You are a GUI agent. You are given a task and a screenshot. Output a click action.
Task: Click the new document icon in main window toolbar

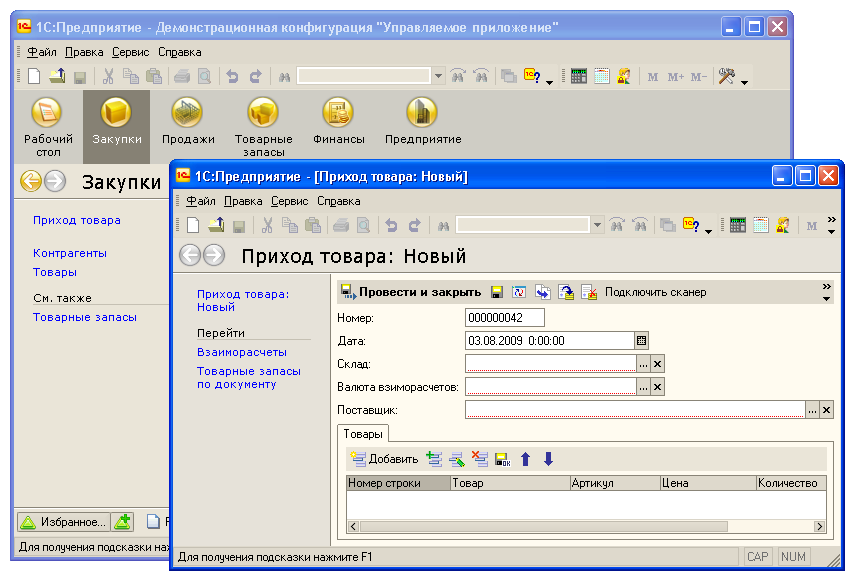point(34,76)
